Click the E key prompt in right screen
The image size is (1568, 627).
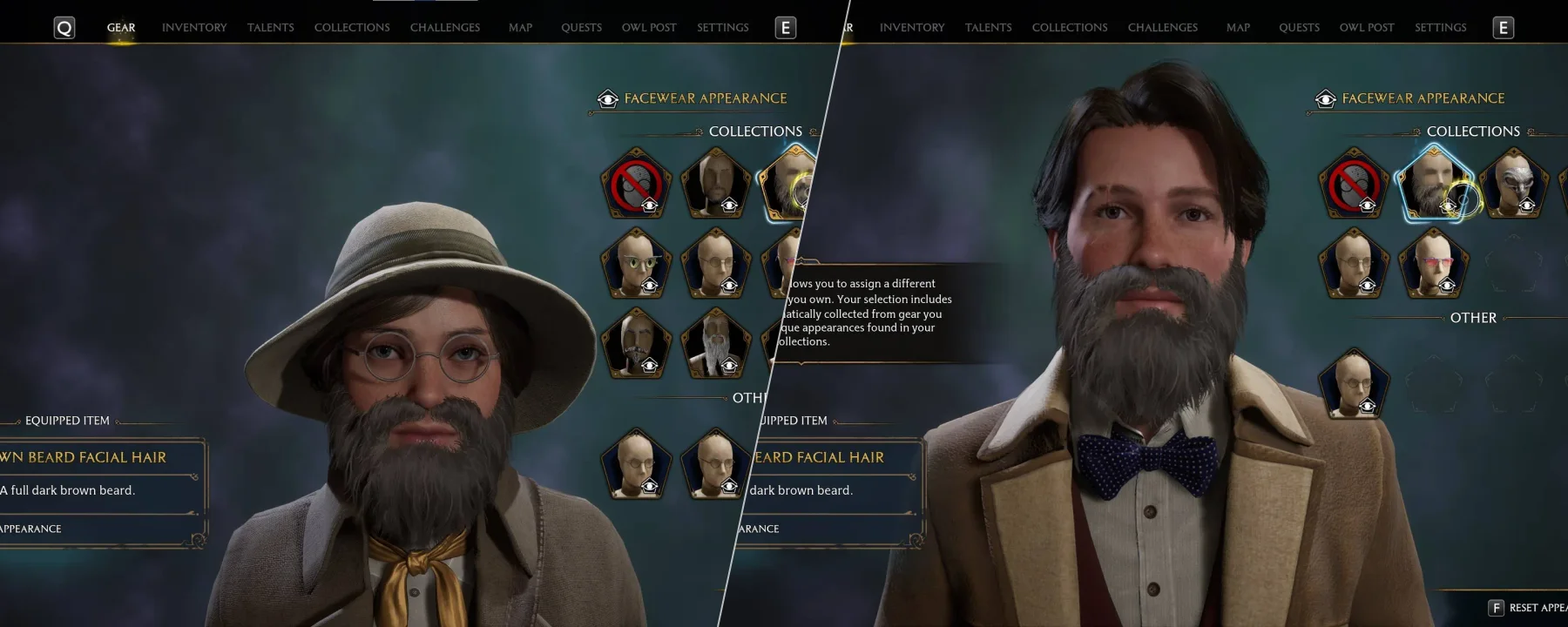click(1504, 28)
